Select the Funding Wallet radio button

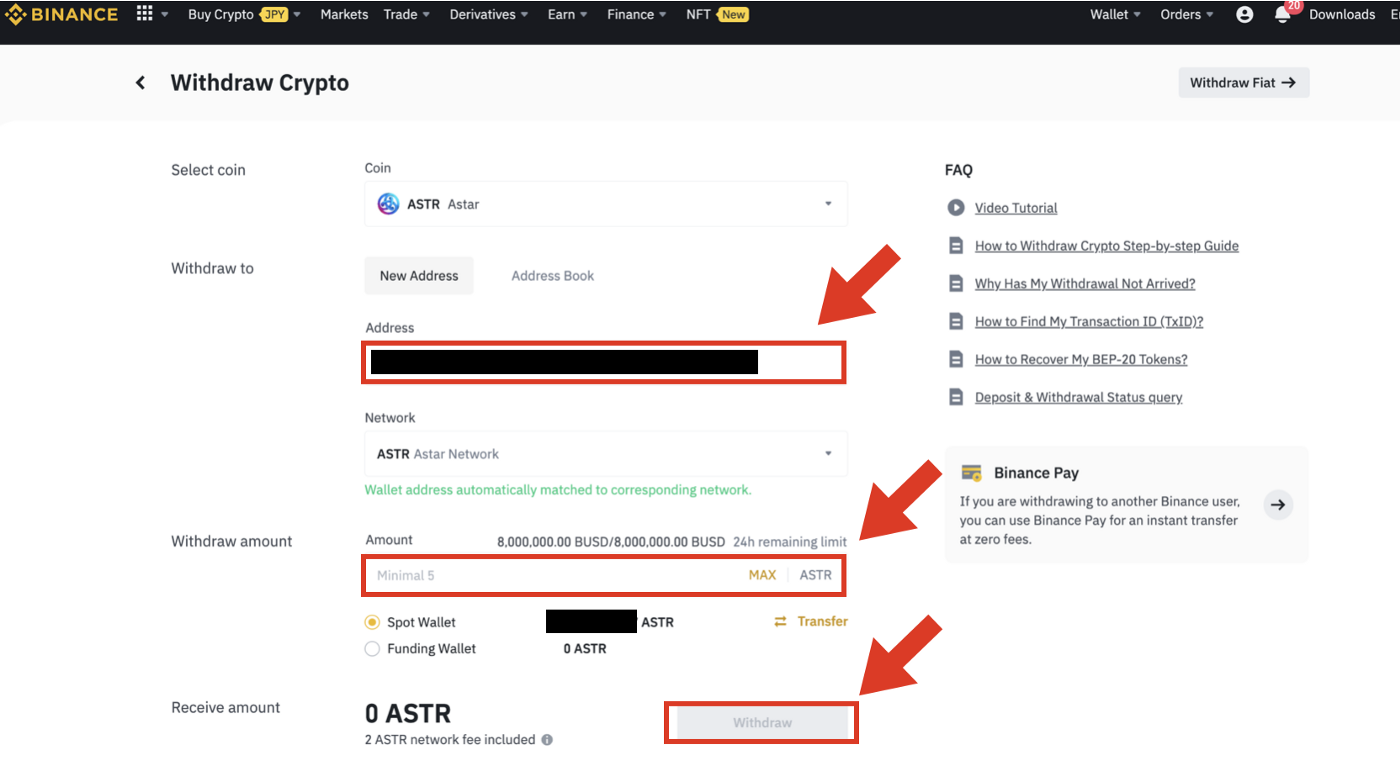[x=371, y=648]
